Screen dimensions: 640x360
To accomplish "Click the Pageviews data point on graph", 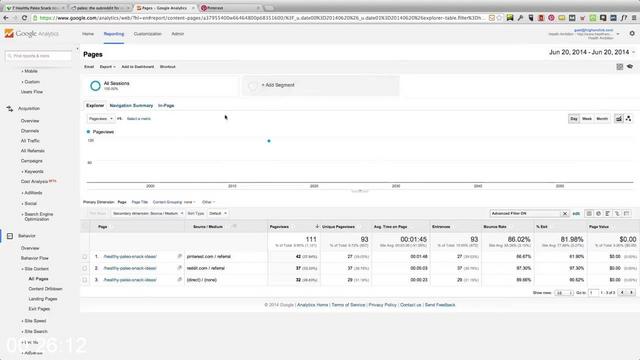I will [x=269, y=141].
